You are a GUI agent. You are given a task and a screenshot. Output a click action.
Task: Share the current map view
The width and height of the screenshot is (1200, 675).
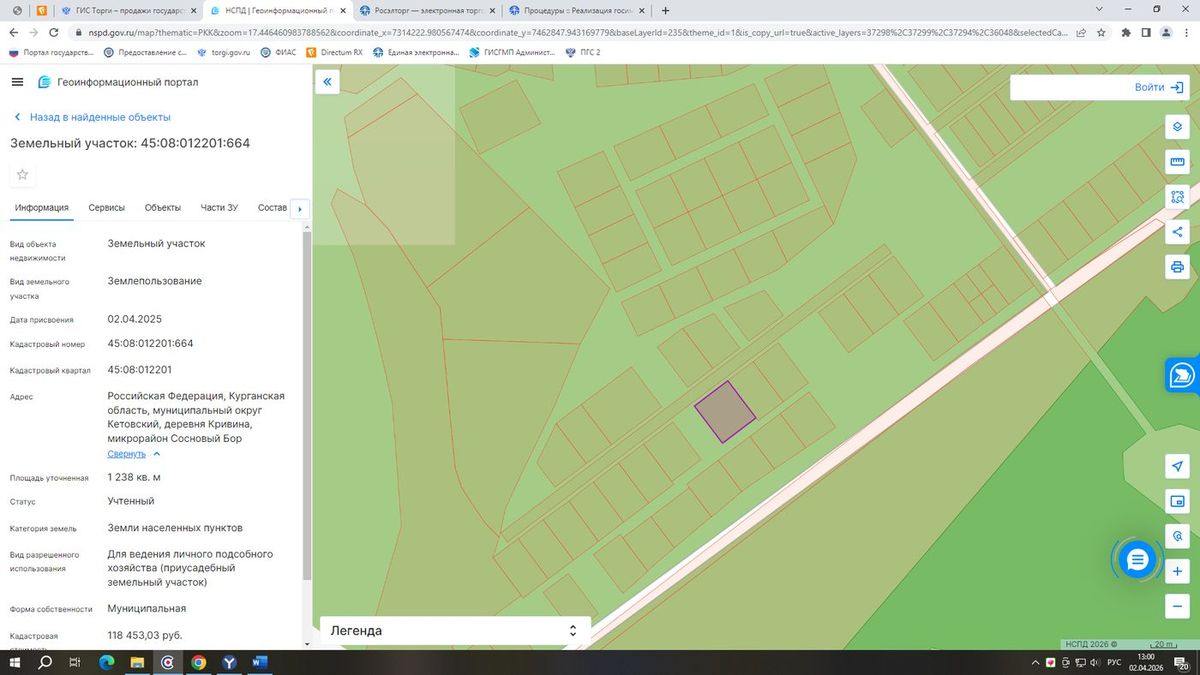(x=1177, y=232)
